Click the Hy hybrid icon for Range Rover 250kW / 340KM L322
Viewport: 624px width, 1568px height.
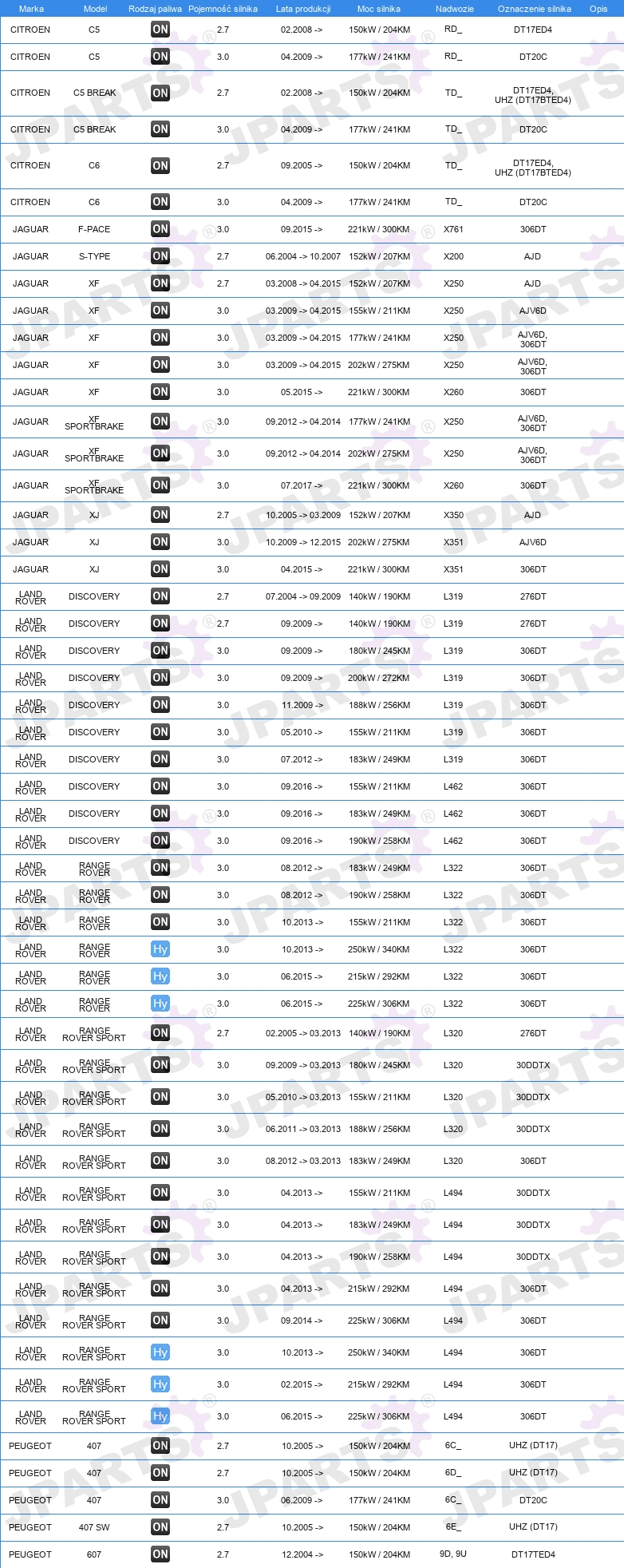pyautogui.click(x=160, y=949)
